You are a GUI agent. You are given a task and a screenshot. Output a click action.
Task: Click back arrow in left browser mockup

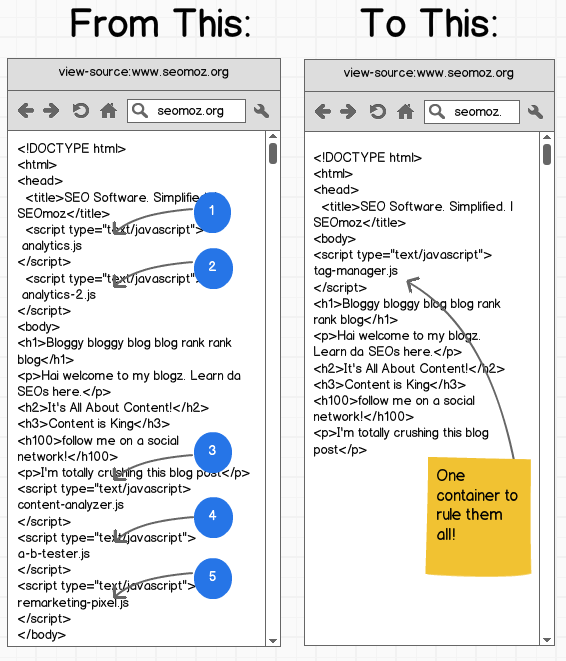point(26,111)
